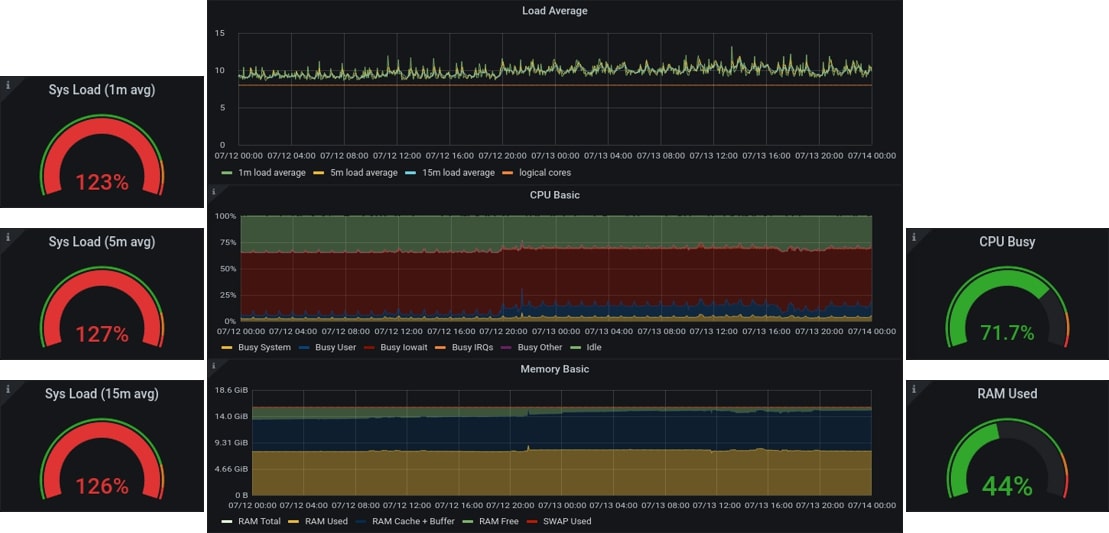Open the CPU Basic panel title menu
1109x533 pixels.
click(x=554, y=194)
